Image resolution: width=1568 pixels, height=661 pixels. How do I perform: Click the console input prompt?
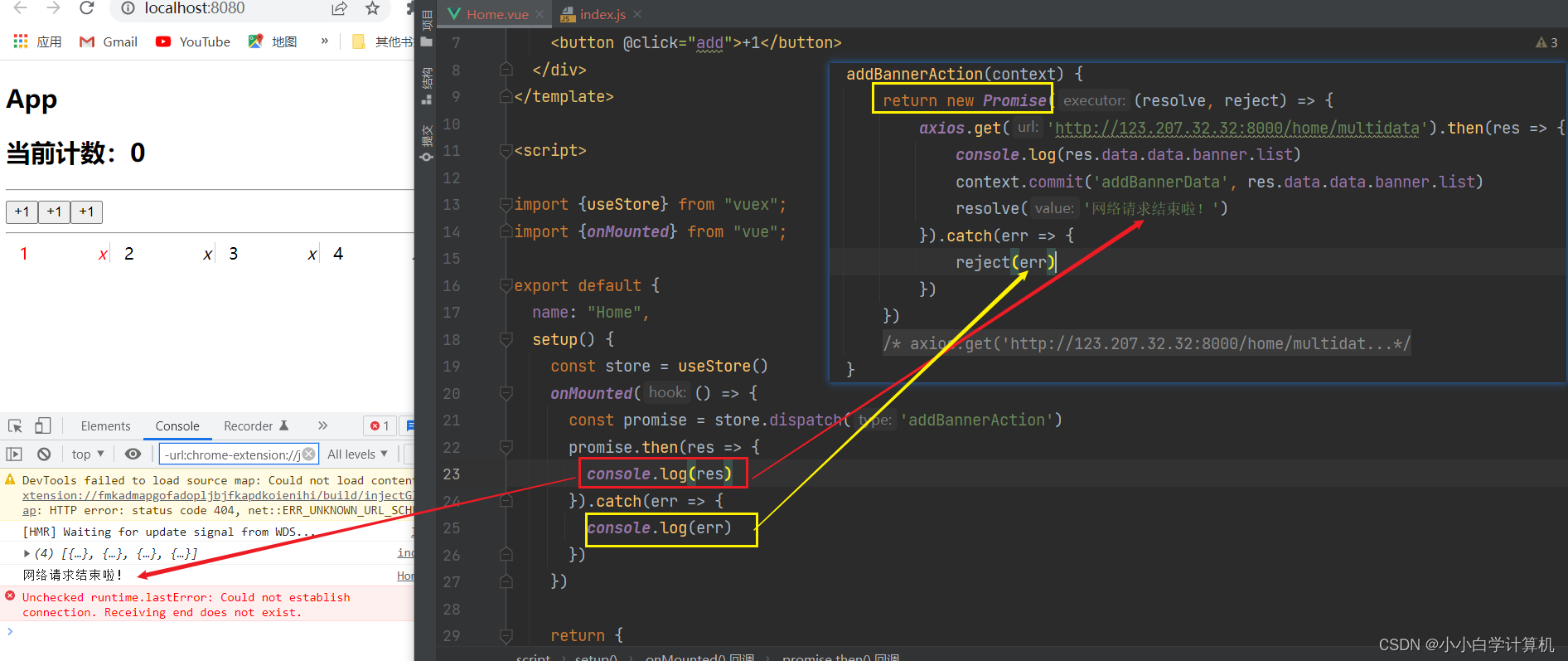[207, 632]
